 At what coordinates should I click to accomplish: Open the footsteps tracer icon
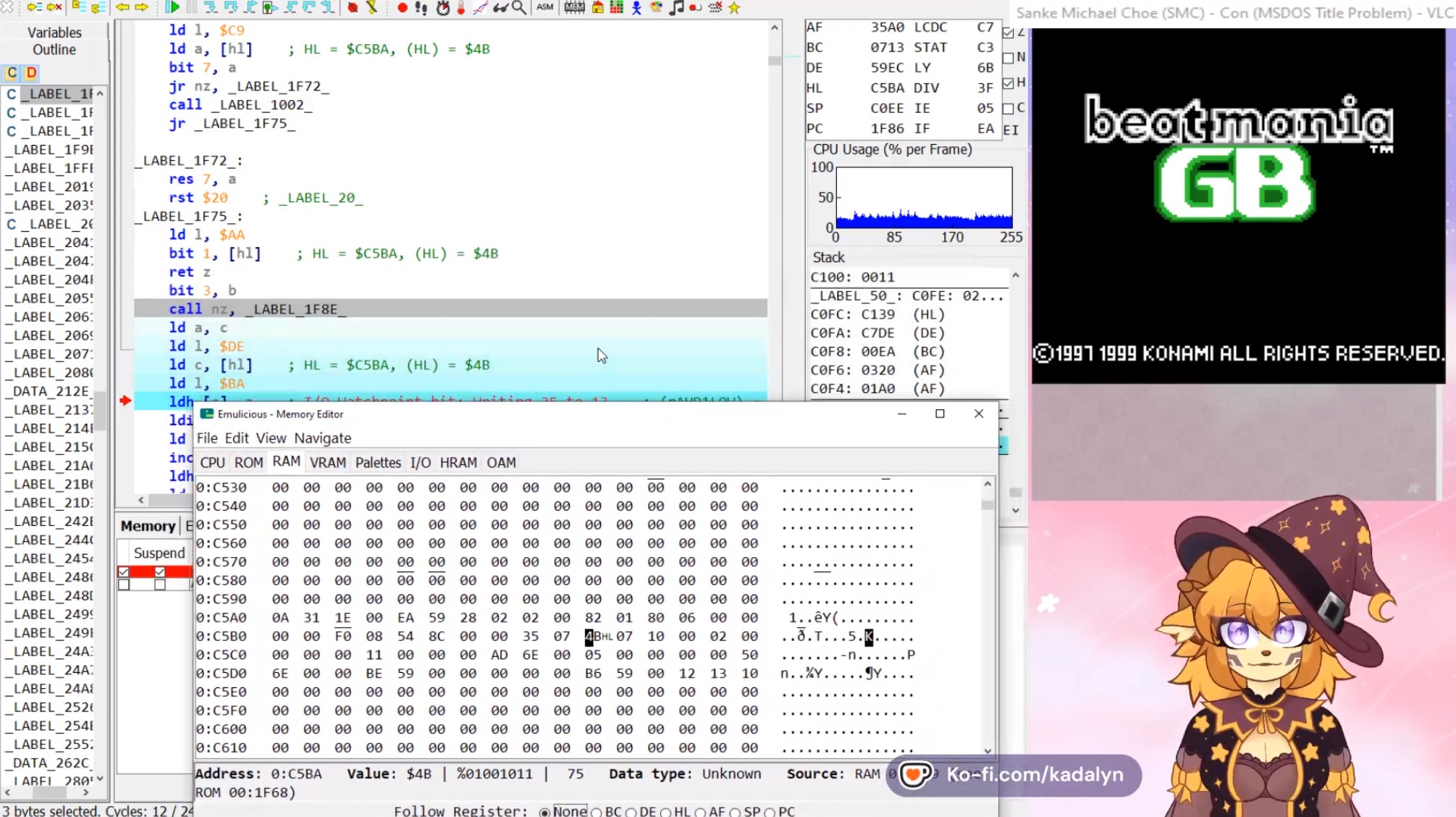click(x=421, y=7)
